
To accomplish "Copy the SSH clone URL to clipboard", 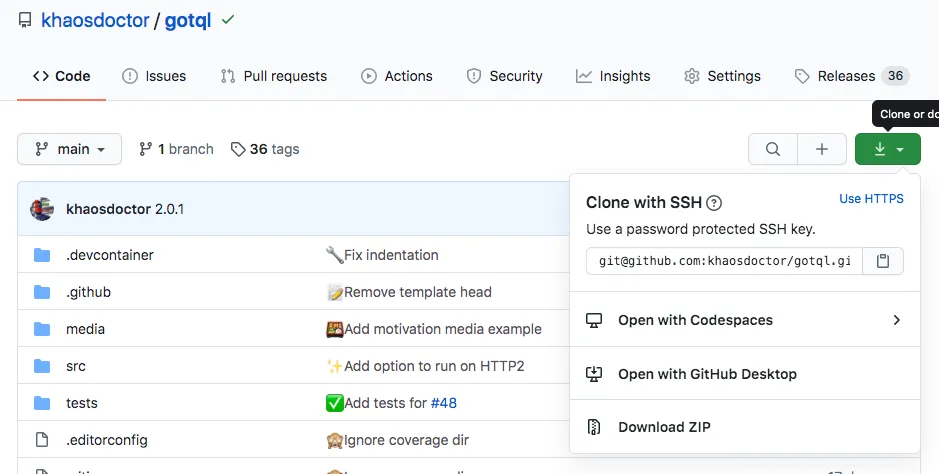I will click(x=883, y=261).
